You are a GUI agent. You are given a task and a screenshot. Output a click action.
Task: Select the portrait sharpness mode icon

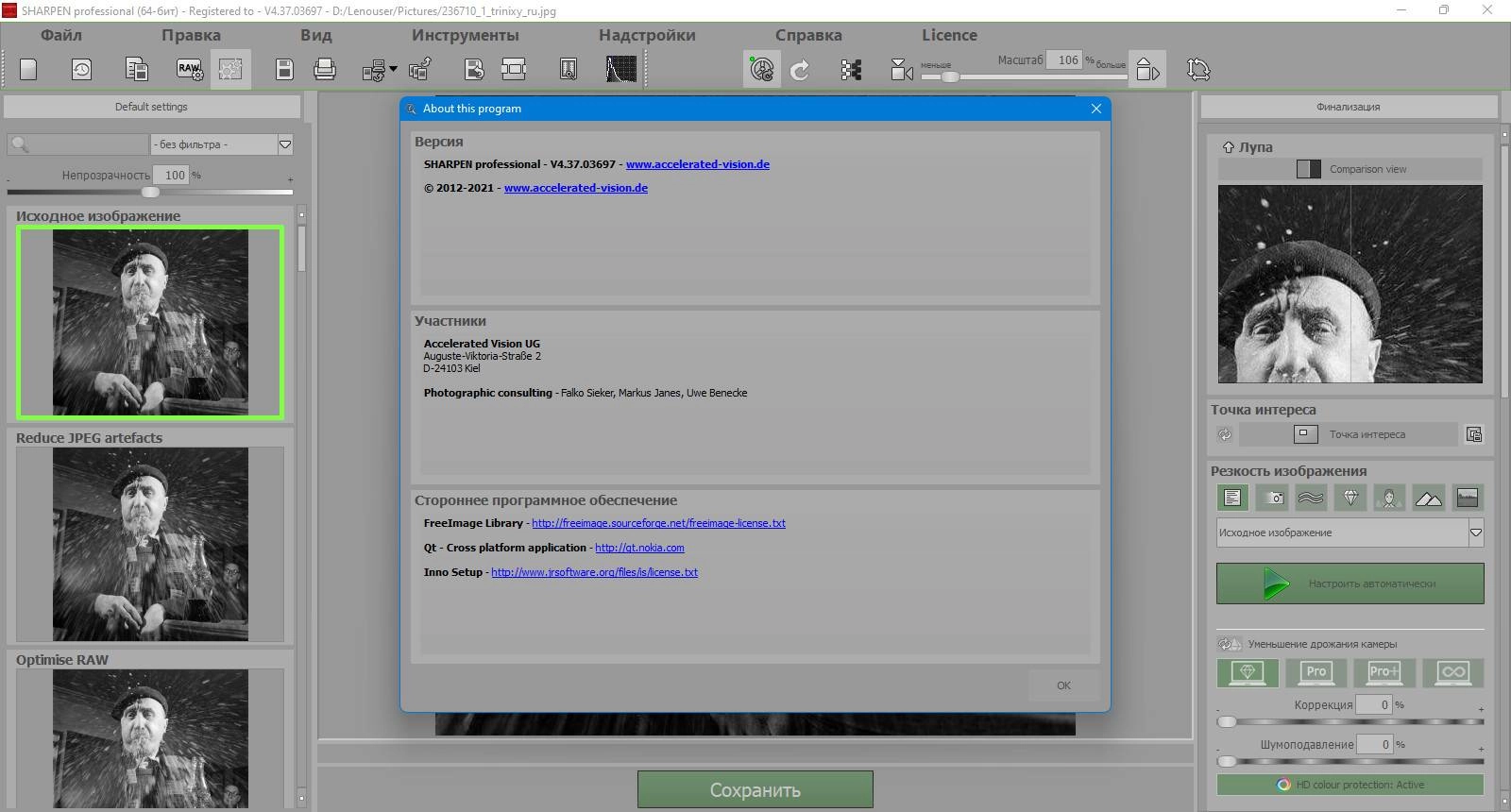[x=1389, y=498]
